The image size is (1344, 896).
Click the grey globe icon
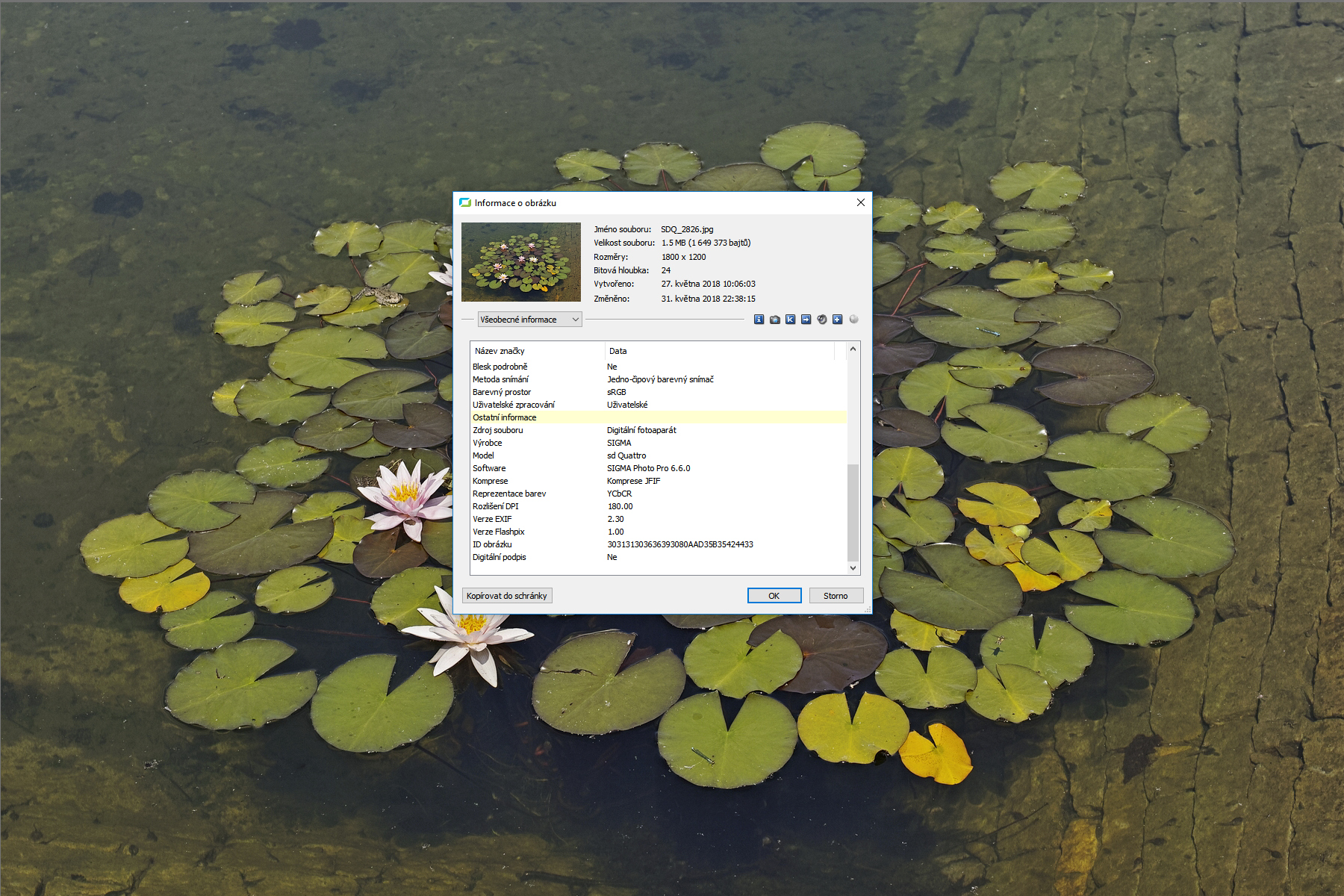853,320
